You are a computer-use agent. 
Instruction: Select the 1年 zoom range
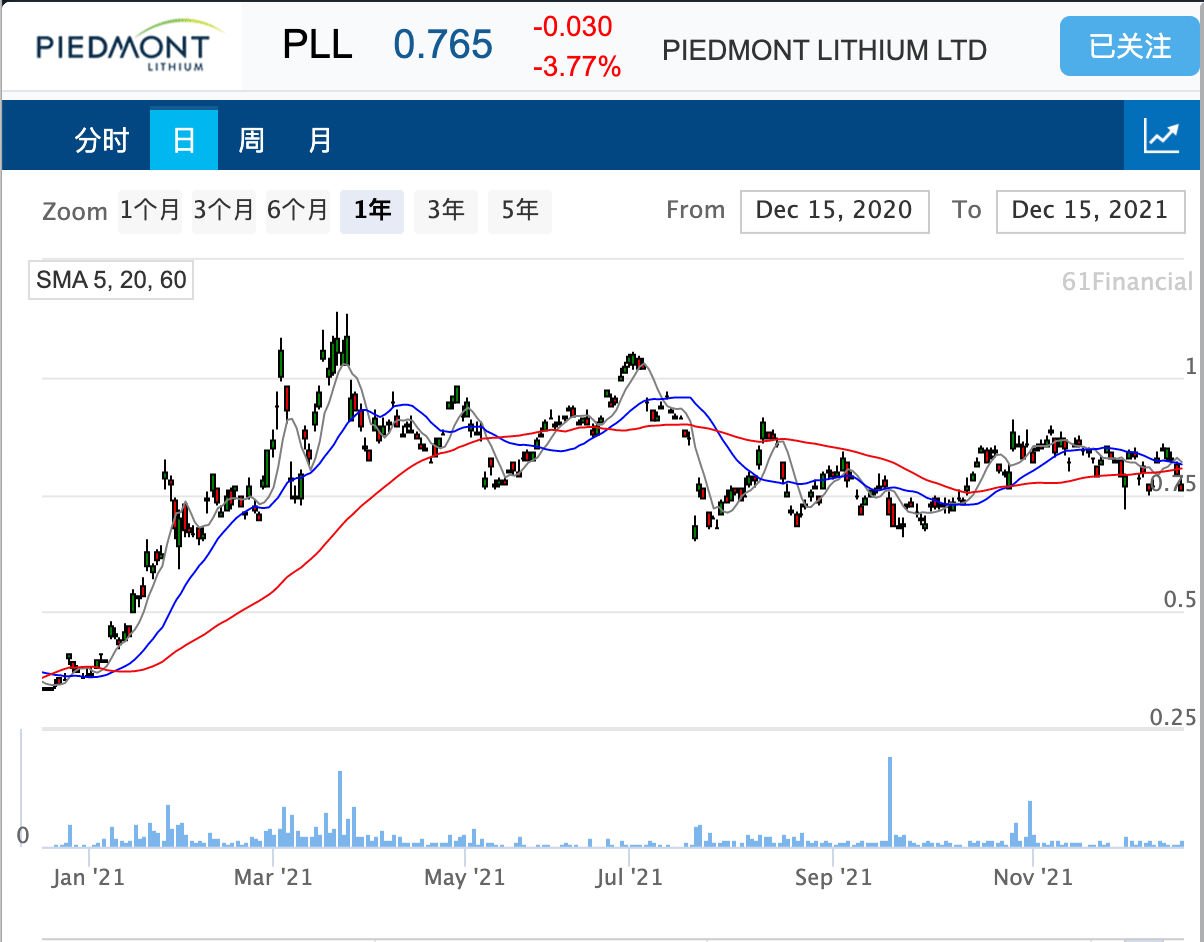[372, 210]
